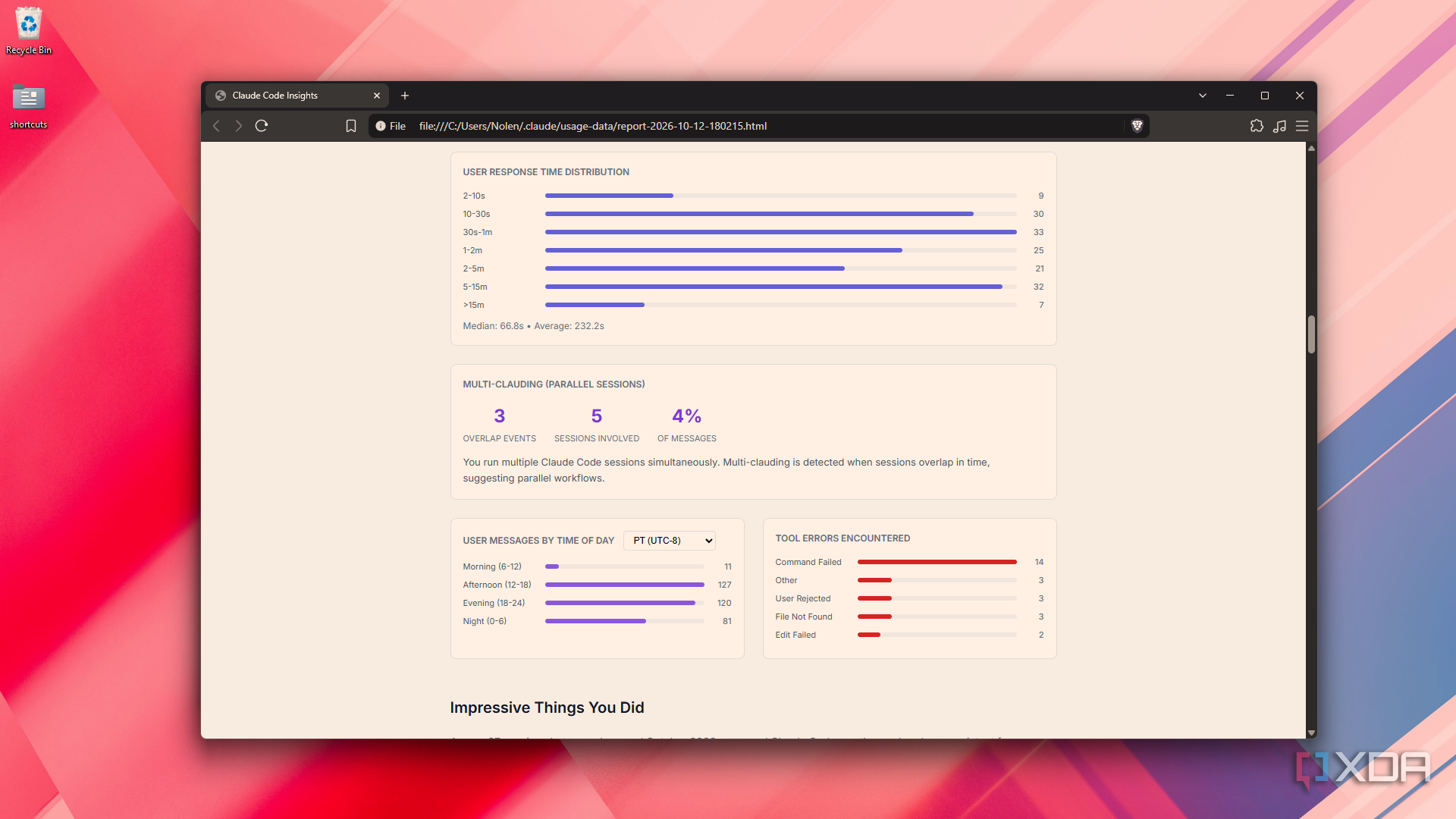Click 'Tool Errors Encountered' heading
The height and width of the screenshot is (819, 1456).
pos(843,538)
